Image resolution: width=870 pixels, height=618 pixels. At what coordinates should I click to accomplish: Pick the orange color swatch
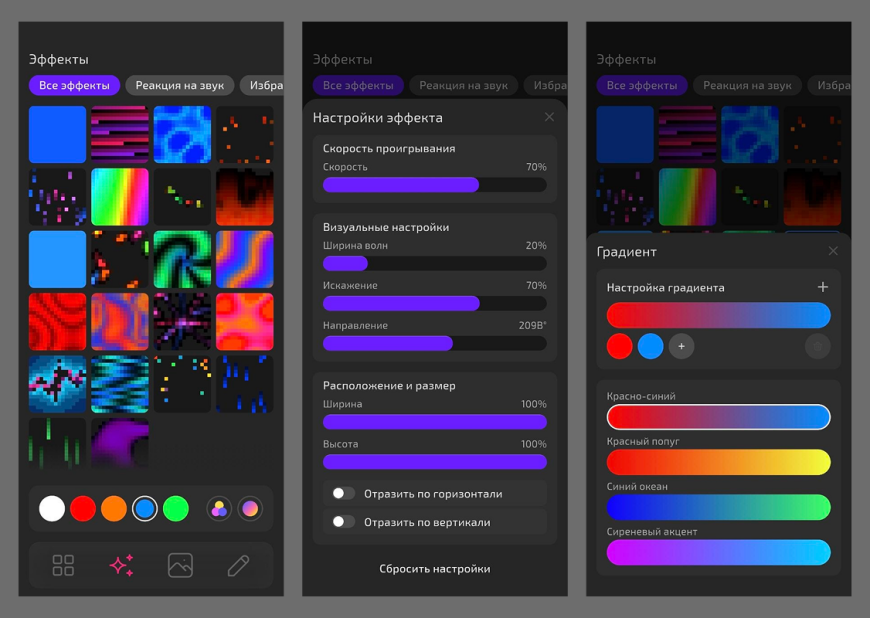(x=114, y=509)
